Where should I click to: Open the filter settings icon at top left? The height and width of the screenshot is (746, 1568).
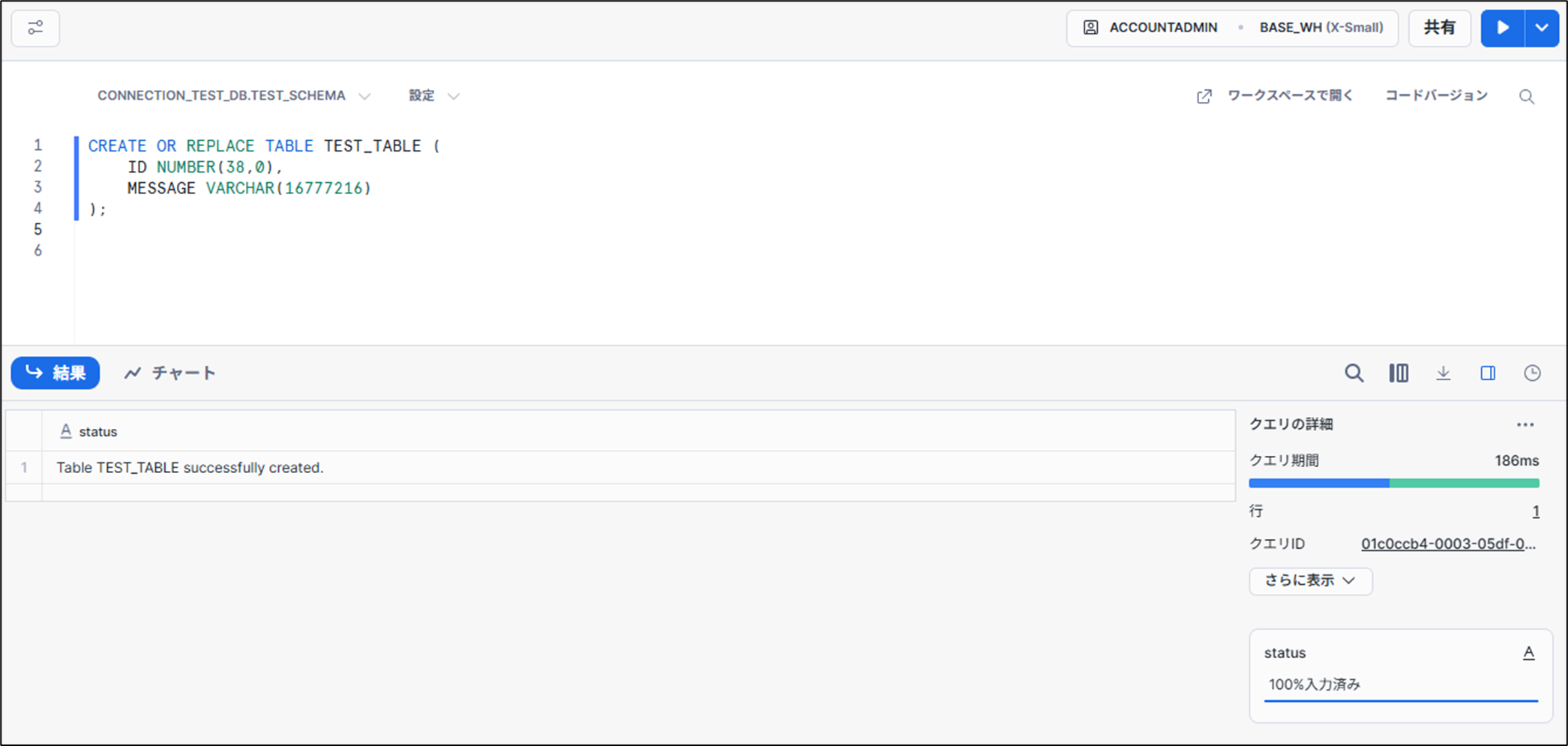pyautogui.click(x=35, y=28)
